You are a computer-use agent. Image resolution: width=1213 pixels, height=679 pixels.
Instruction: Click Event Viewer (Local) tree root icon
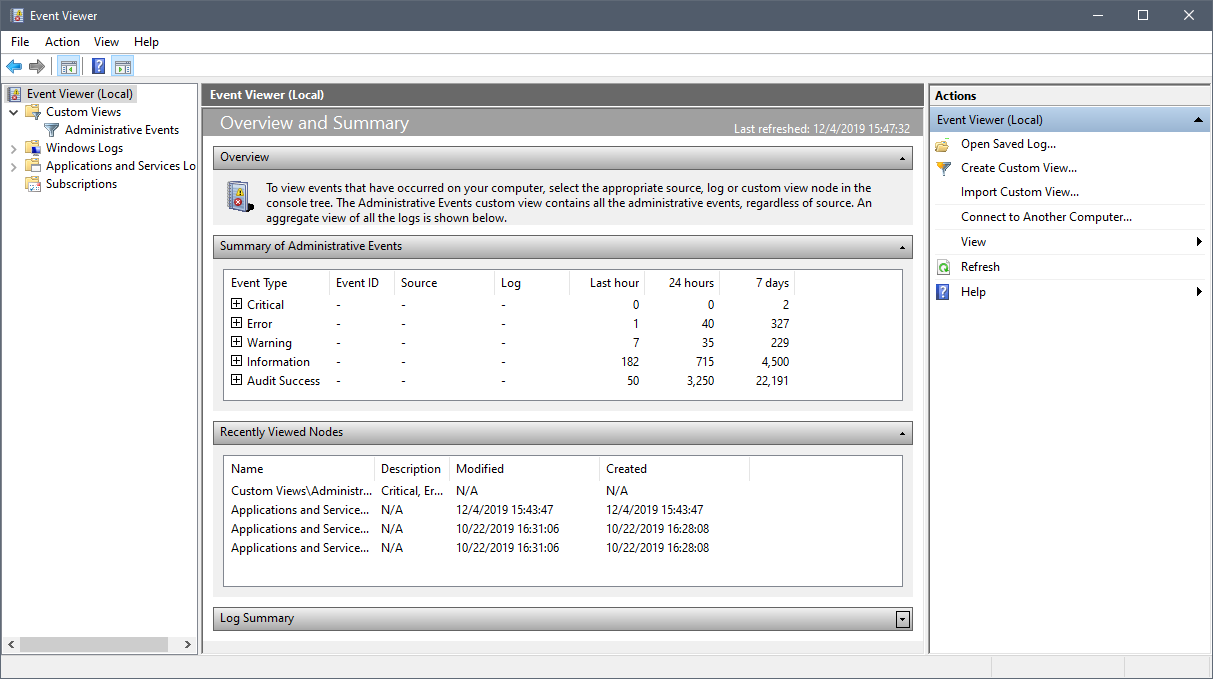pos(14,94)
